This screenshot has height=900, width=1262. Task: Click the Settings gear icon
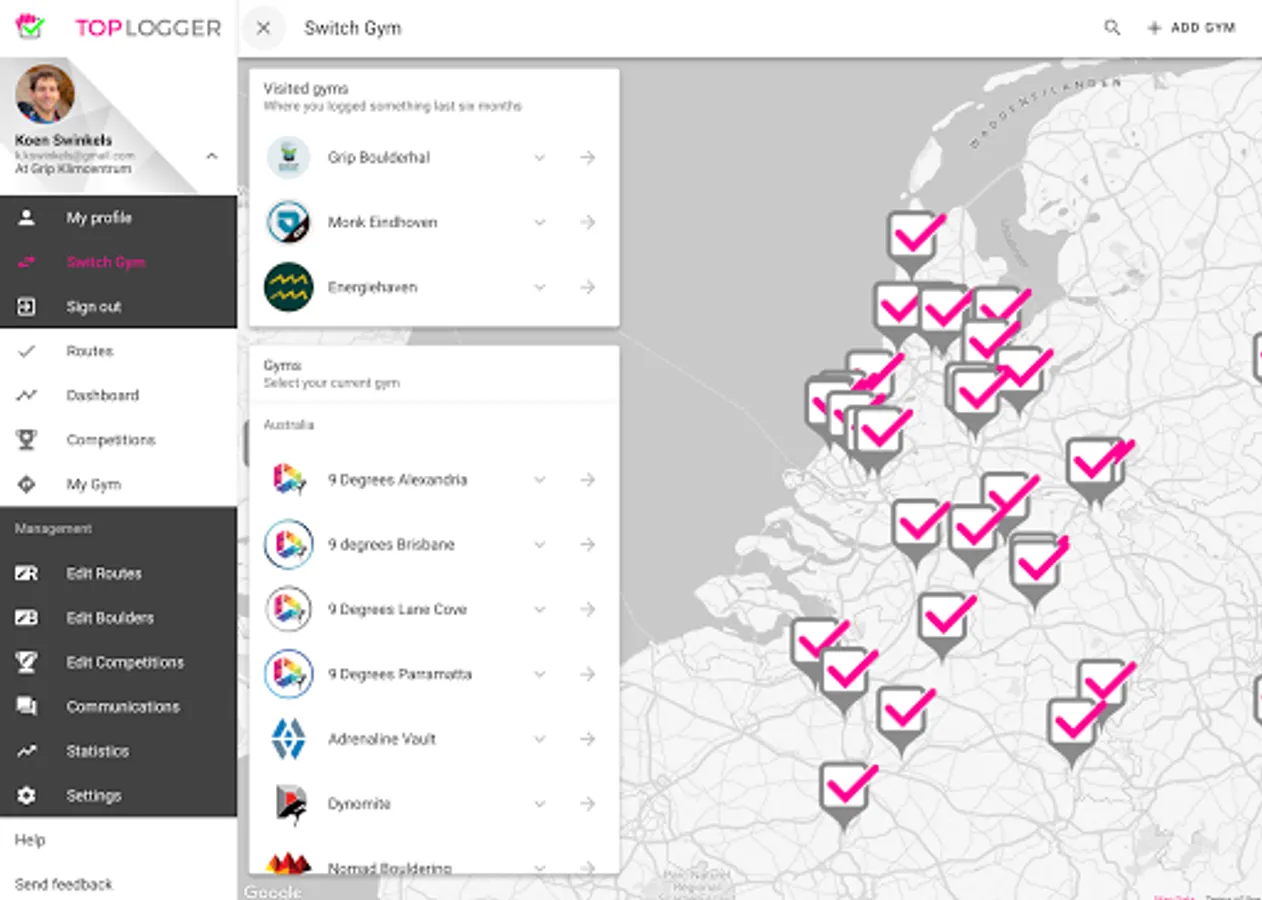coord(27,795)
